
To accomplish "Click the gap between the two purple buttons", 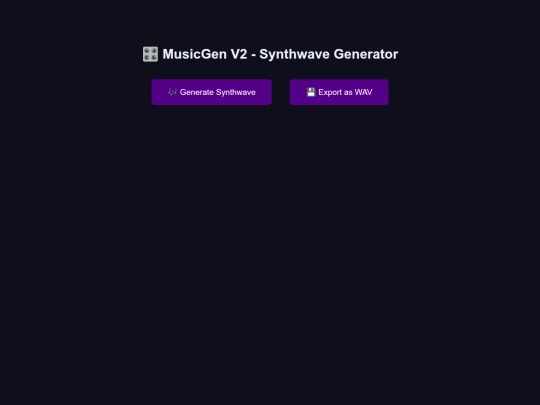I will coord(281,92).
